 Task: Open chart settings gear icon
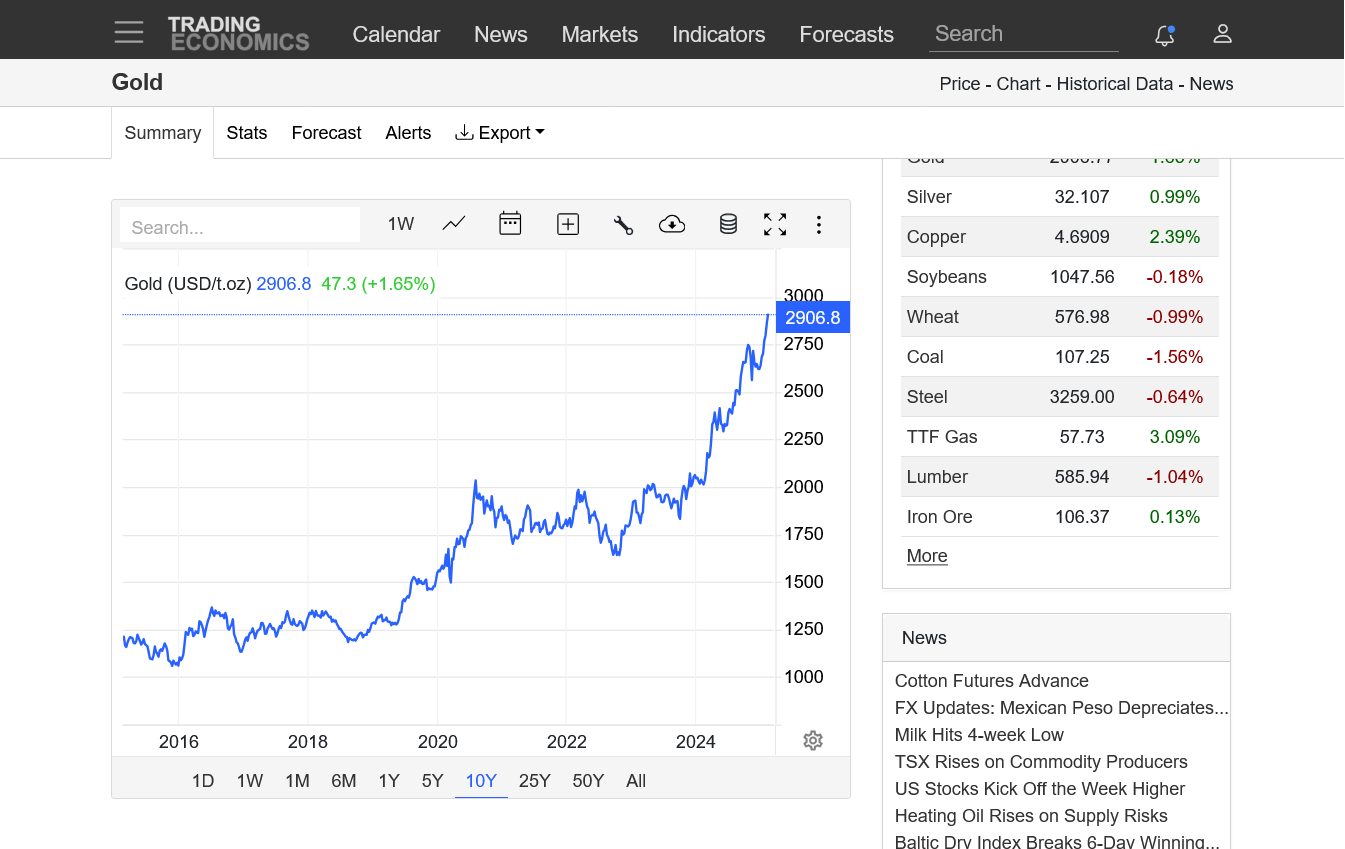813,741
